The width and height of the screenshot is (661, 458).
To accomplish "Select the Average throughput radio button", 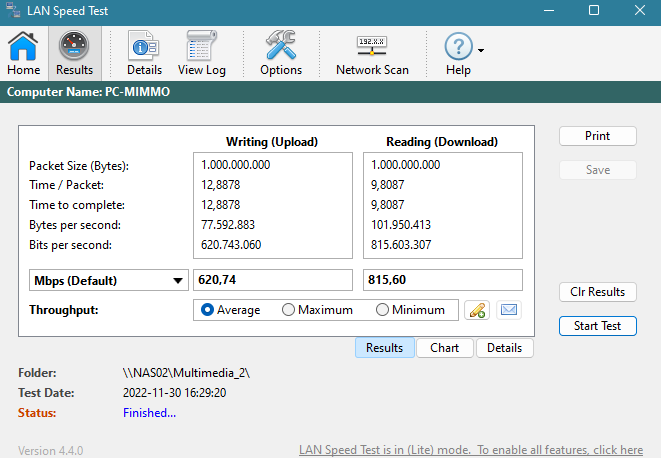I will pyautogui.click(x=207, y=310).
